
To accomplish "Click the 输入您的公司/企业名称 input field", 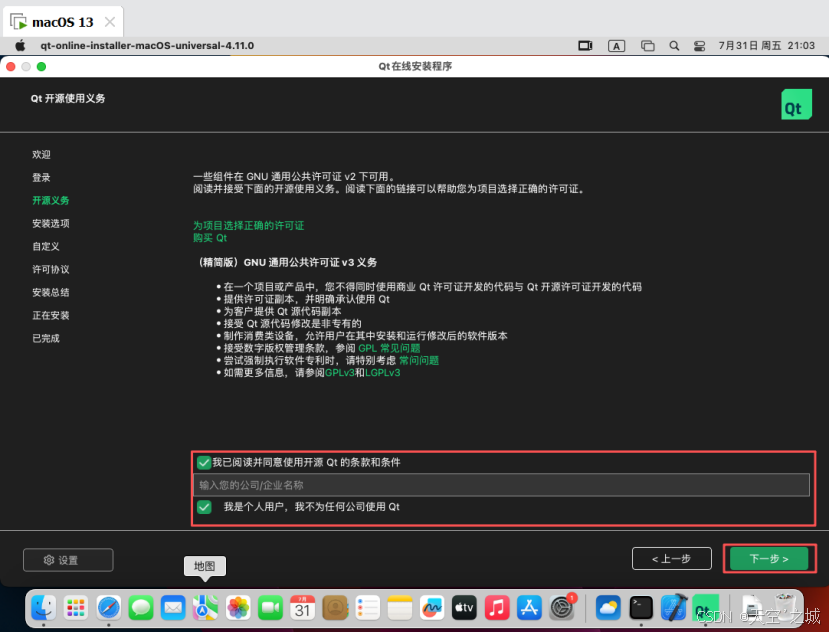I will pos(501,485).
